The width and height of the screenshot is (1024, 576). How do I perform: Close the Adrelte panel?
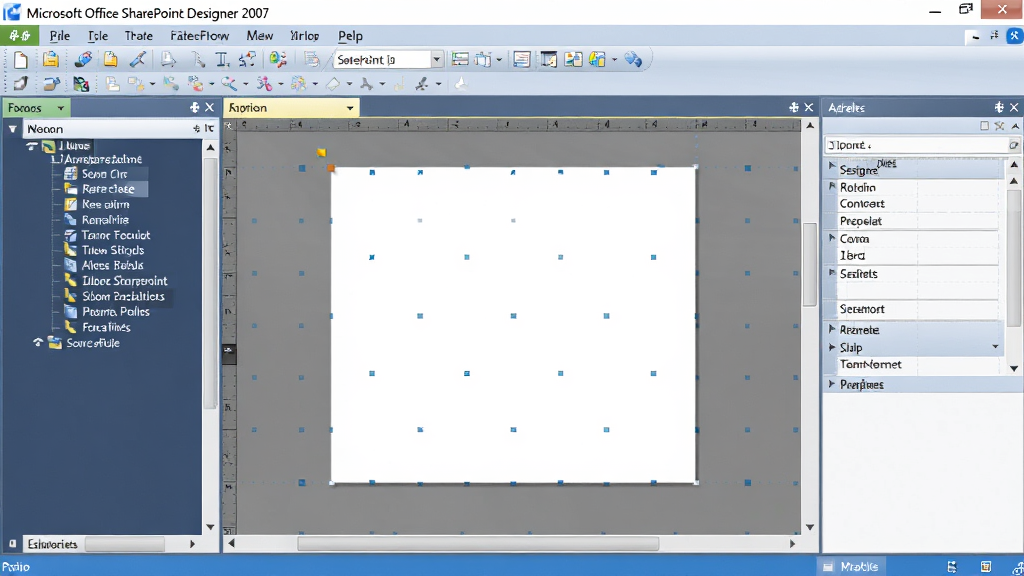(1014, 107)
